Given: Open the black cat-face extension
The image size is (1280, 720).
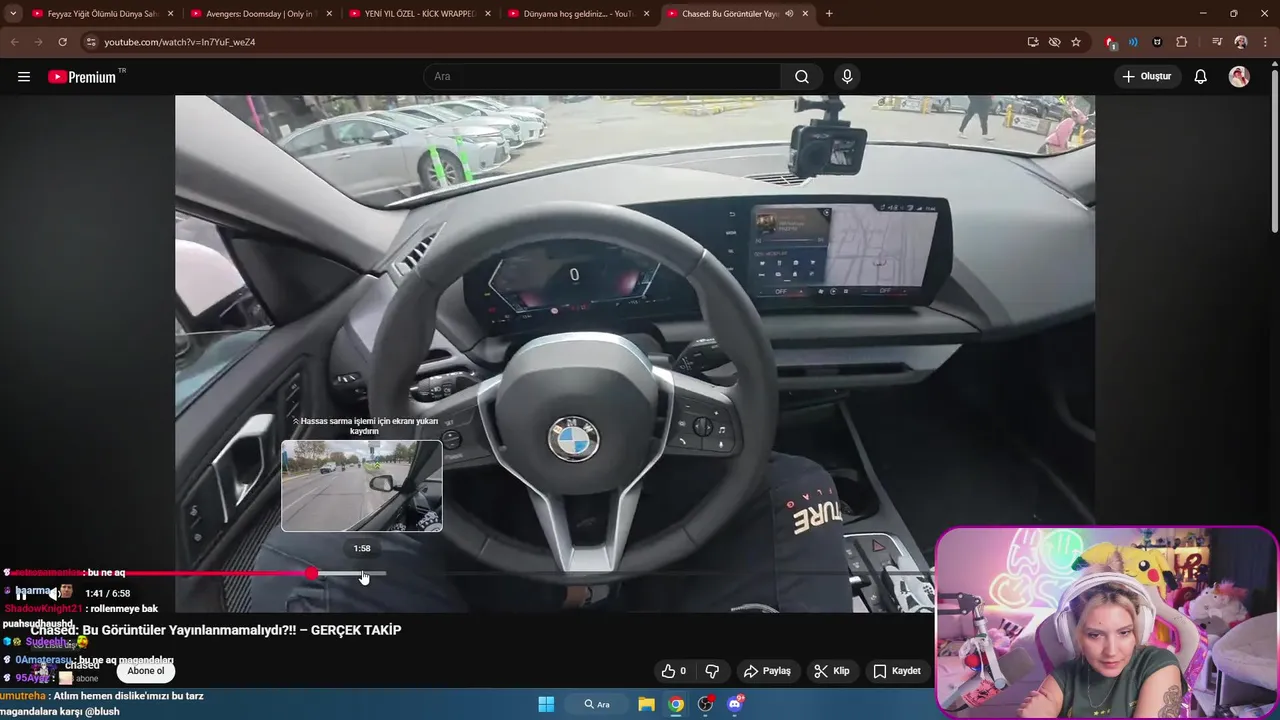Looking at the screenshot, I should click(1157, 42).
